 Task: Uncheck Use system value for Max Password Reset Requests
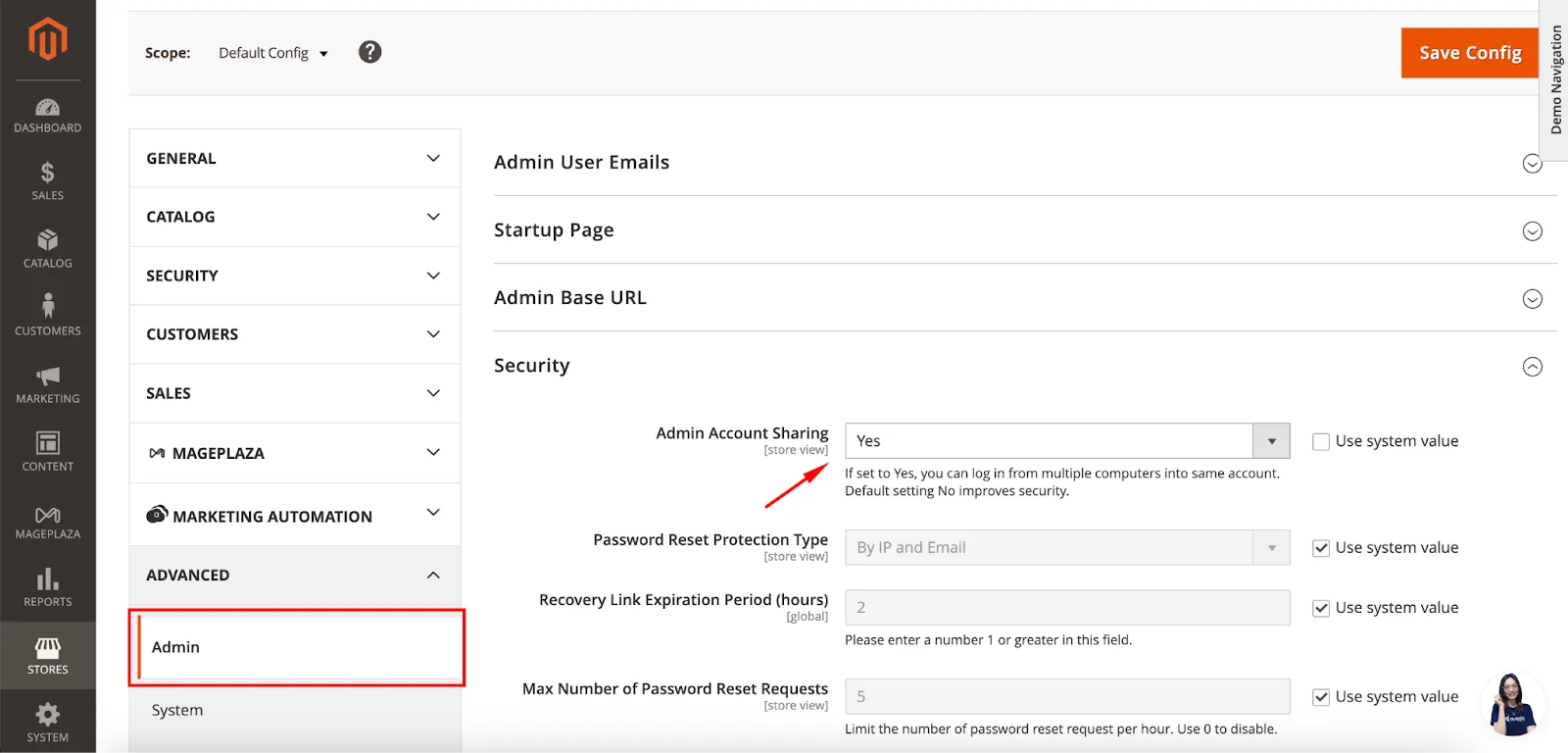tap(1321, 697)
